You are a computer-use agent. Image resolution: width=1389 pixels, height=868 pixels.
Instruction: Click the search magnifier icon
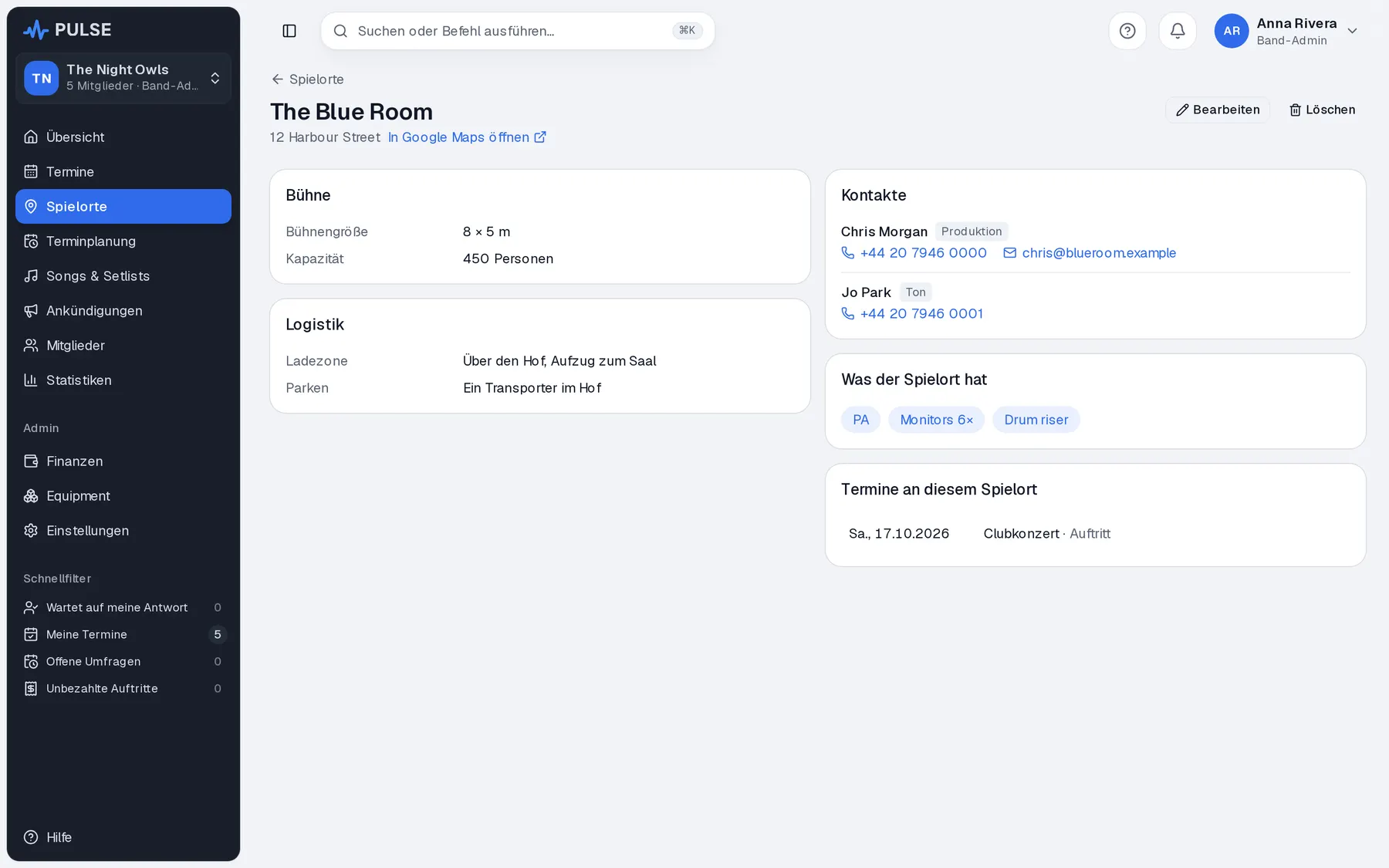[x=340, y=31]
